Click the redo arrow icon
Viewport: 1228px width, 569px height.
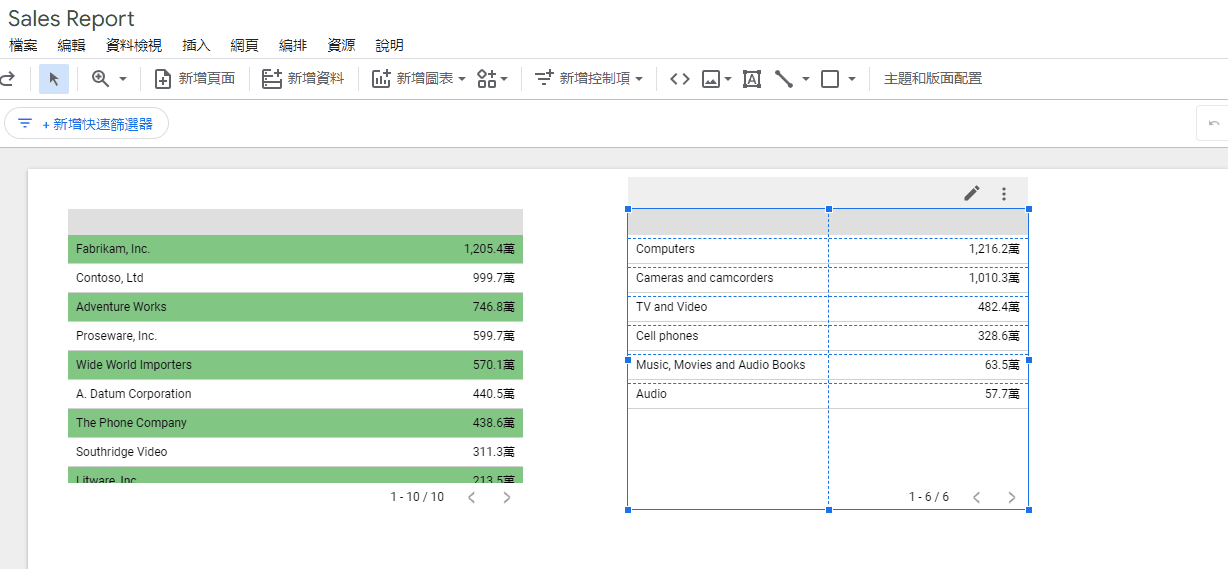(8, 79)
